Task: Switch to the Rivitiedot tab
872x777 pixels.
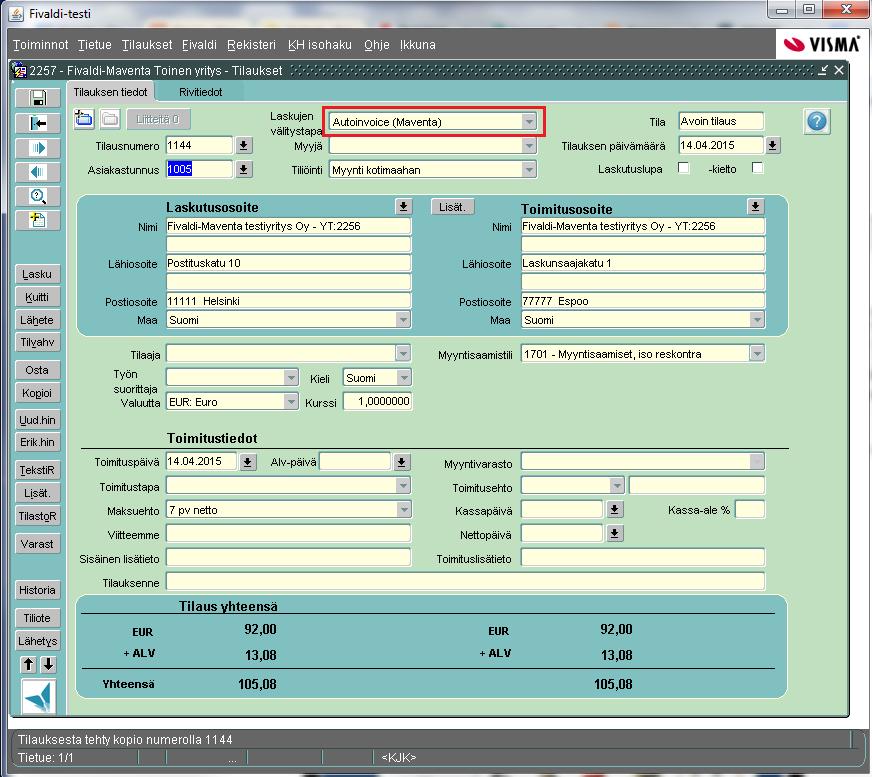Action: tap(200, 92)
